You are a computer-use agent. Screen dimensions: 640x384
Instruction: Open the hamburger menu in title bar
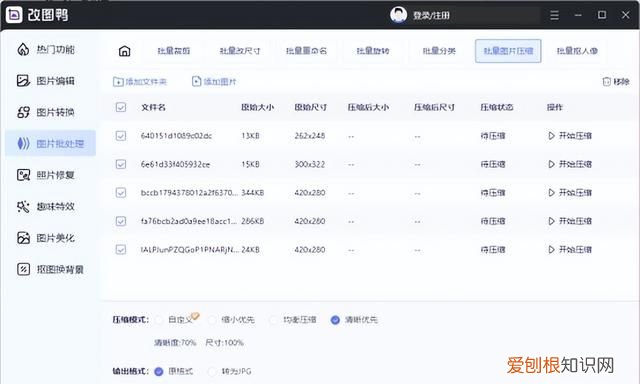click(554, 16)
